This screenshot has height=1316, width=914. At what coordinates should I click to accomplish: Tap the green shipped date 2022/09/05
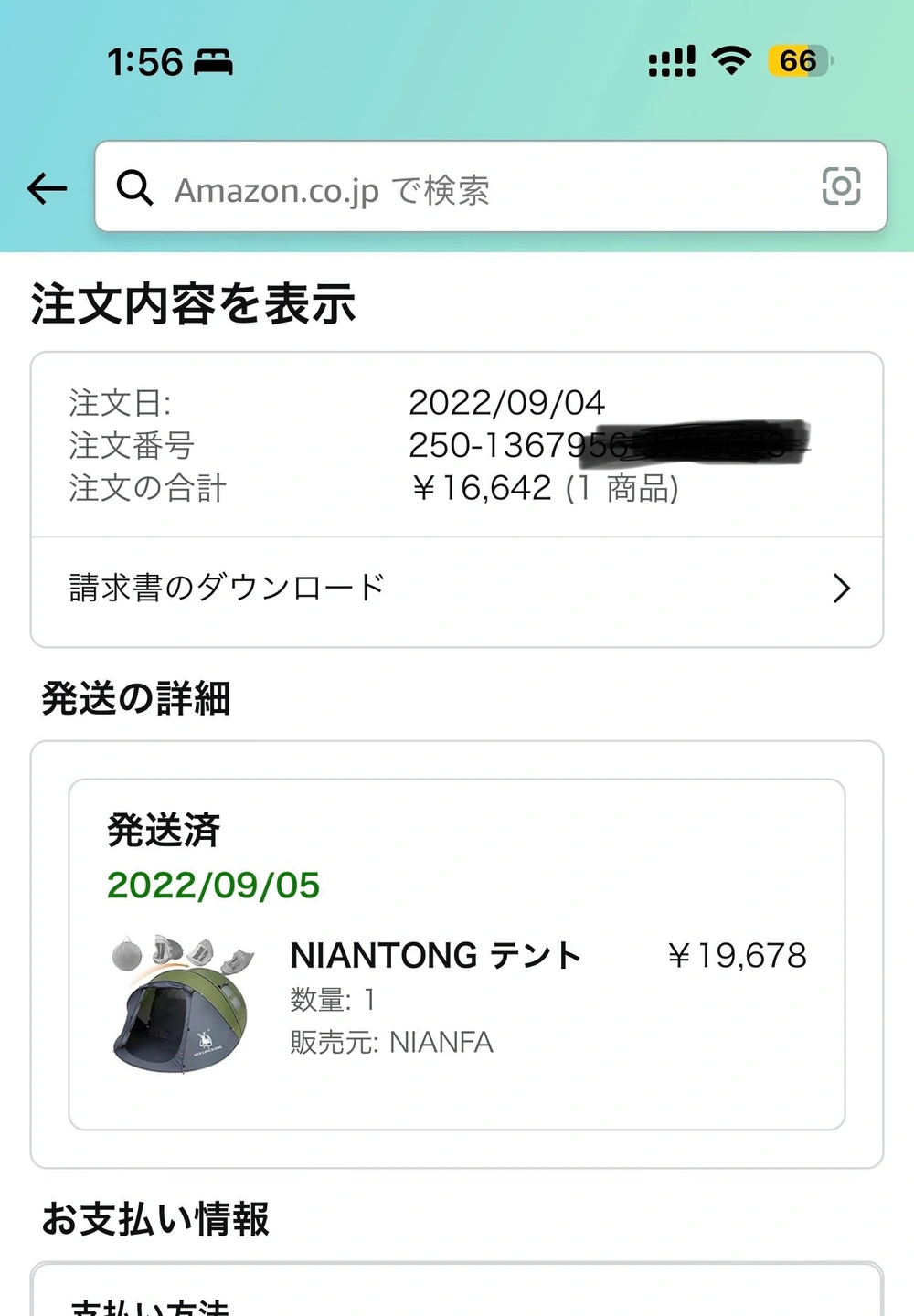click(214, 885)
